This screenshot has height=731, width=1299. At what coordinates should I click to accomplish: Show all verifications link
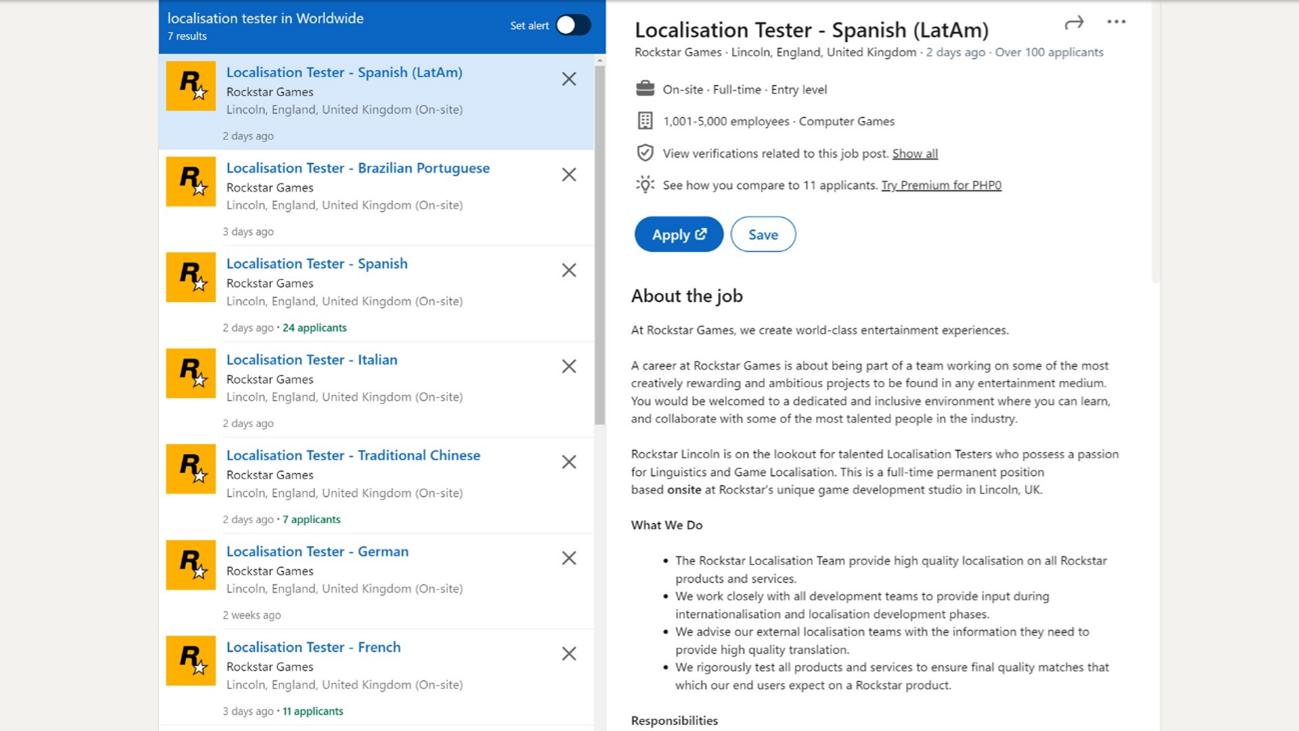[x=915, y=154]
